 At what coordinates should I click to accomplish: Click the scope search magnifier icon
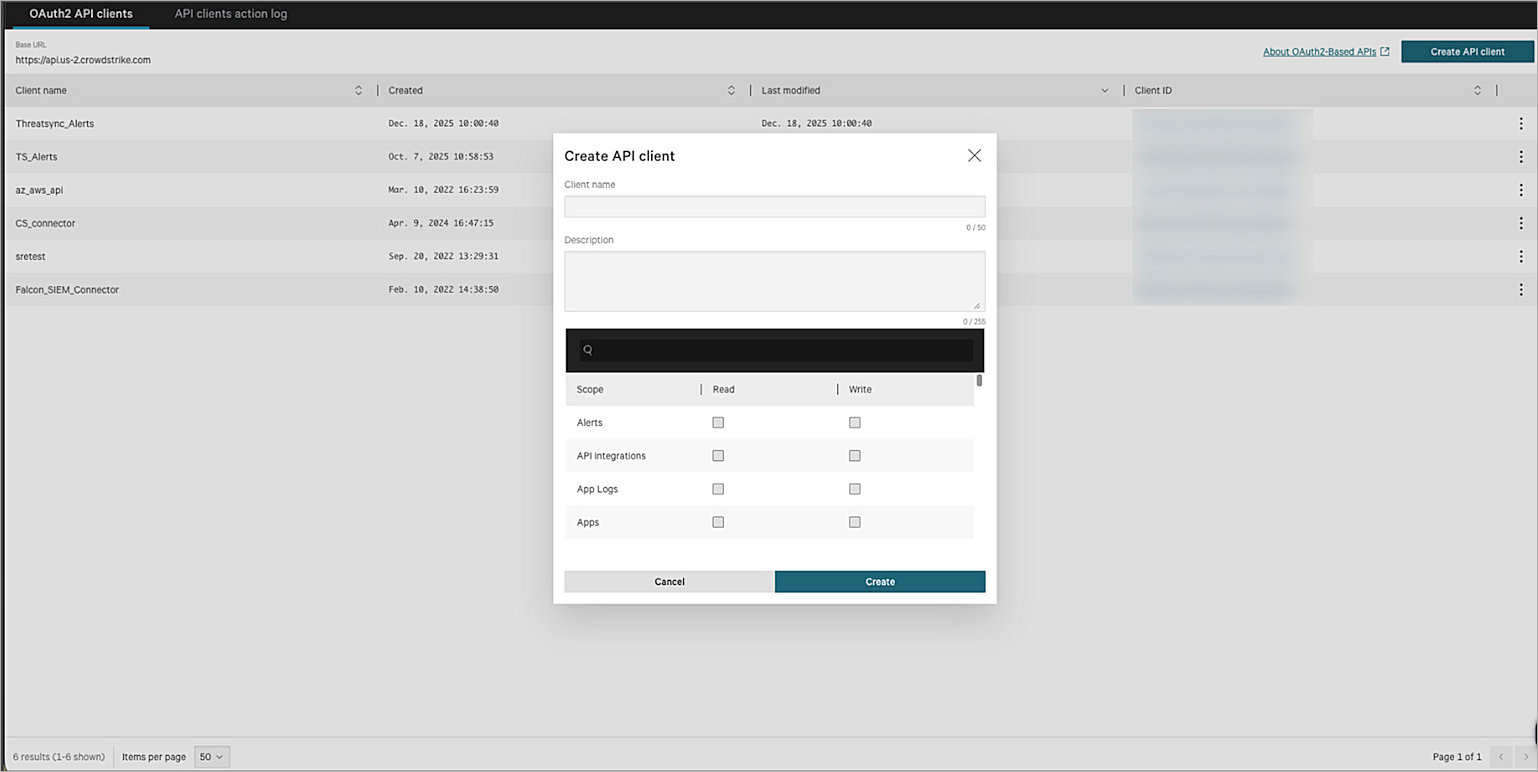click(x=588, y=350)
